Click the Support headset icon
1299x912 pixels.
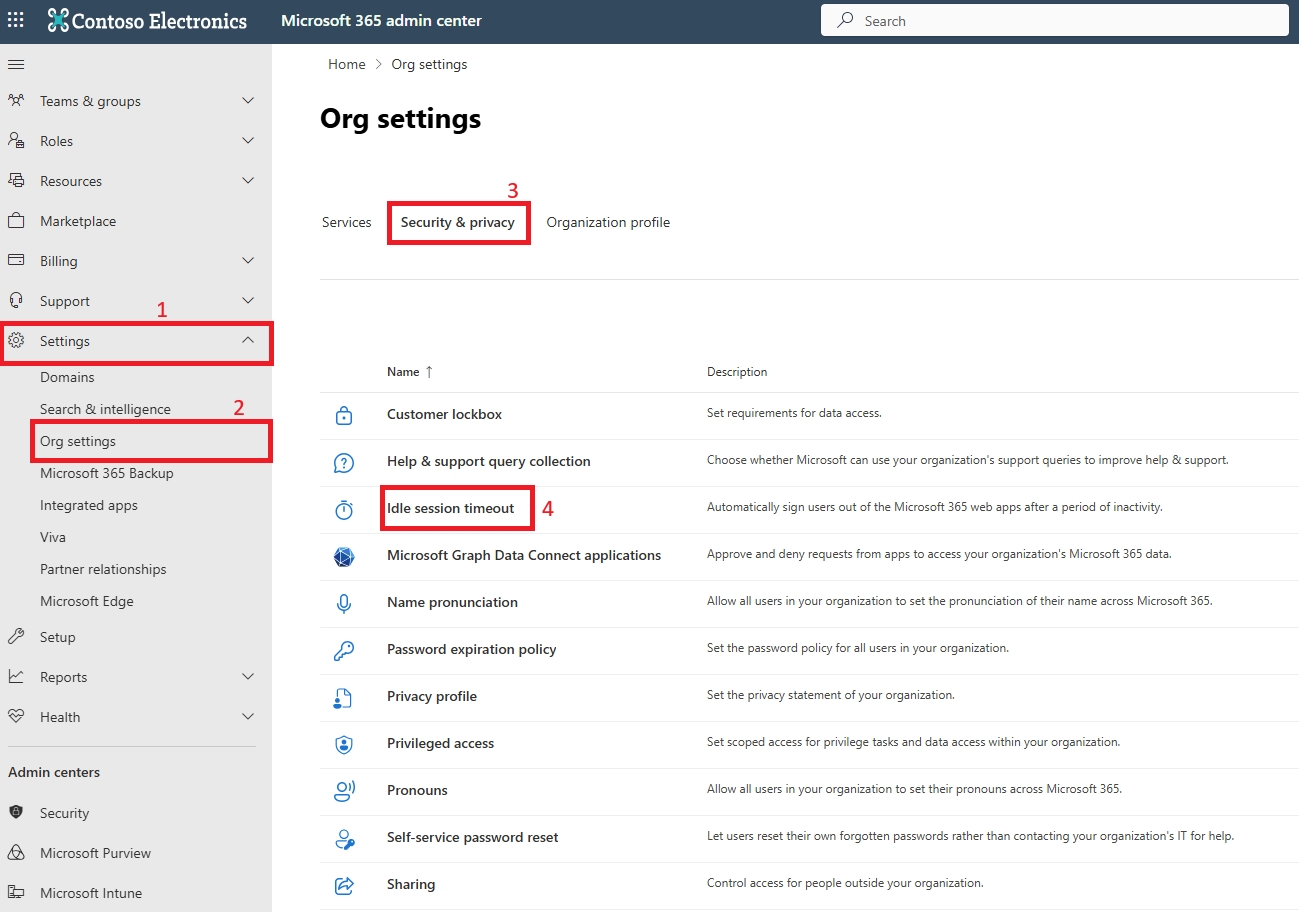point(16,301)
